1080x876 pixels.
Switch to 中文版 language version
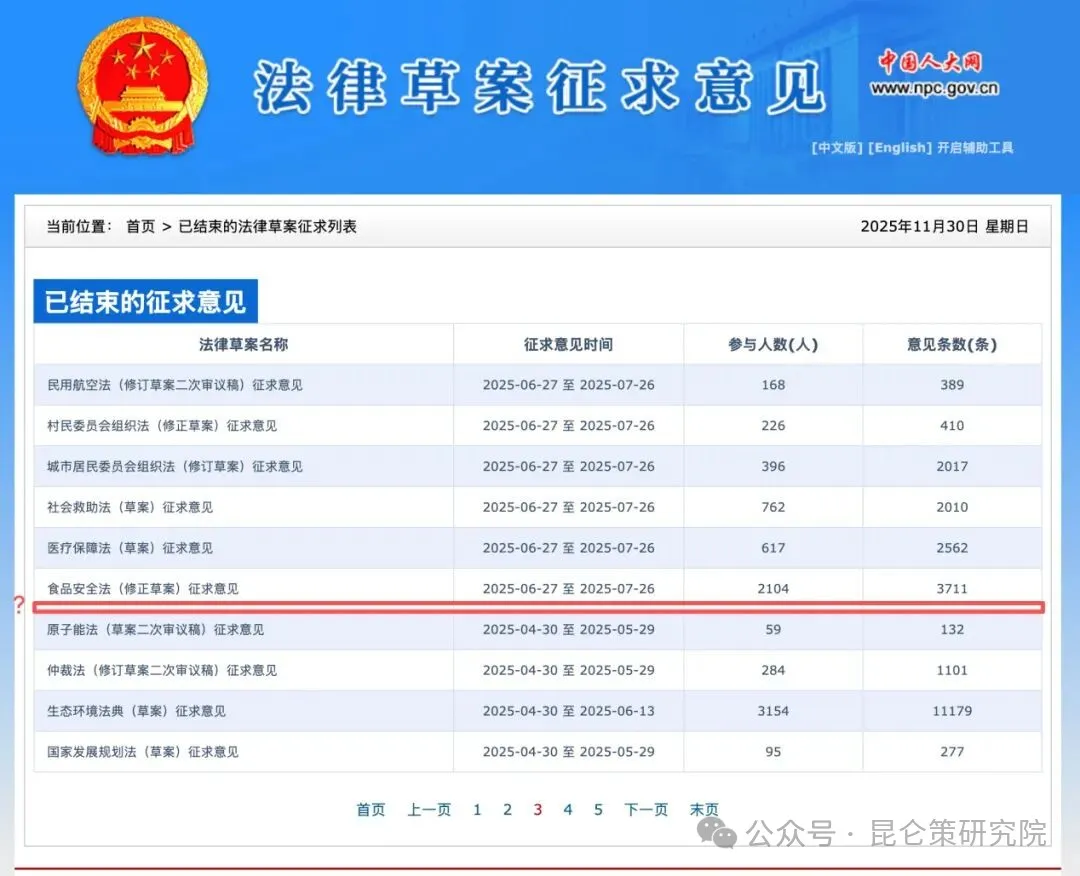click(x=837, y=147)
